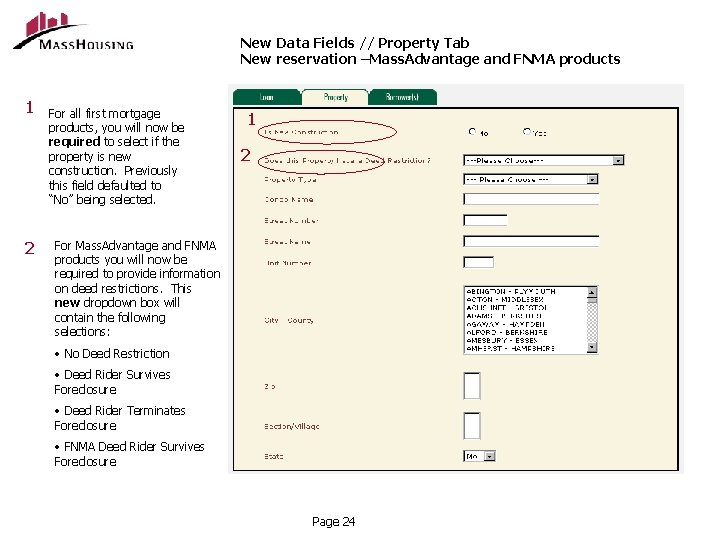
Task: Choose Yes for Is New Construction
Action: 527,132
